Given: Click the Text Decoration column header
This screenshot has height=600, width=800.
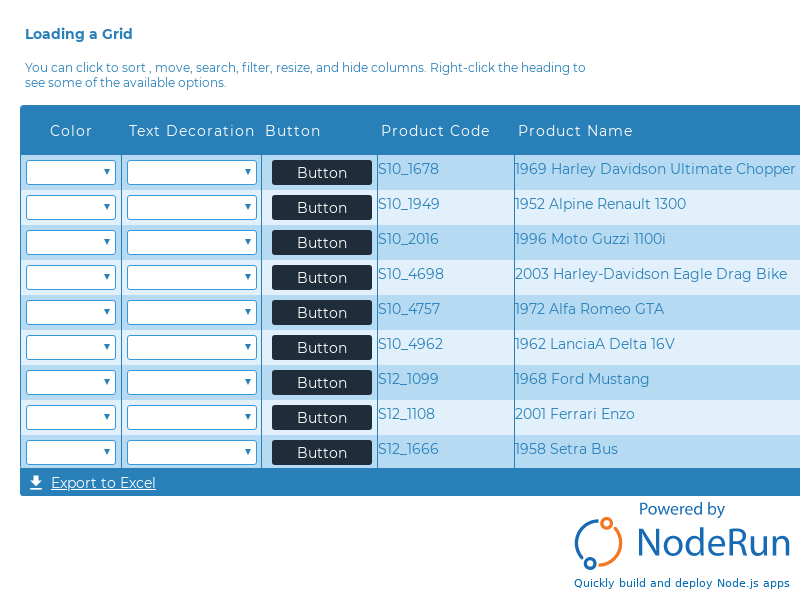Looking at the screenshot, I should pos(192,131).
